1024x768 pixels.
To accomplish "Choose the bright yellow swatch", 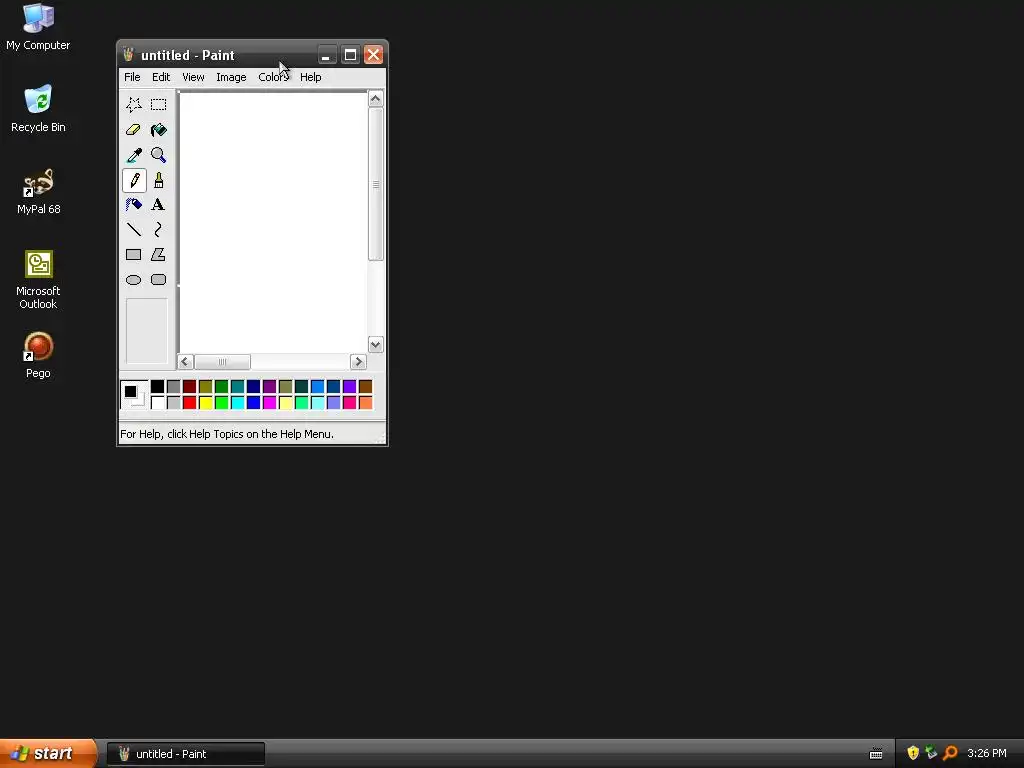I will point(206,402).
